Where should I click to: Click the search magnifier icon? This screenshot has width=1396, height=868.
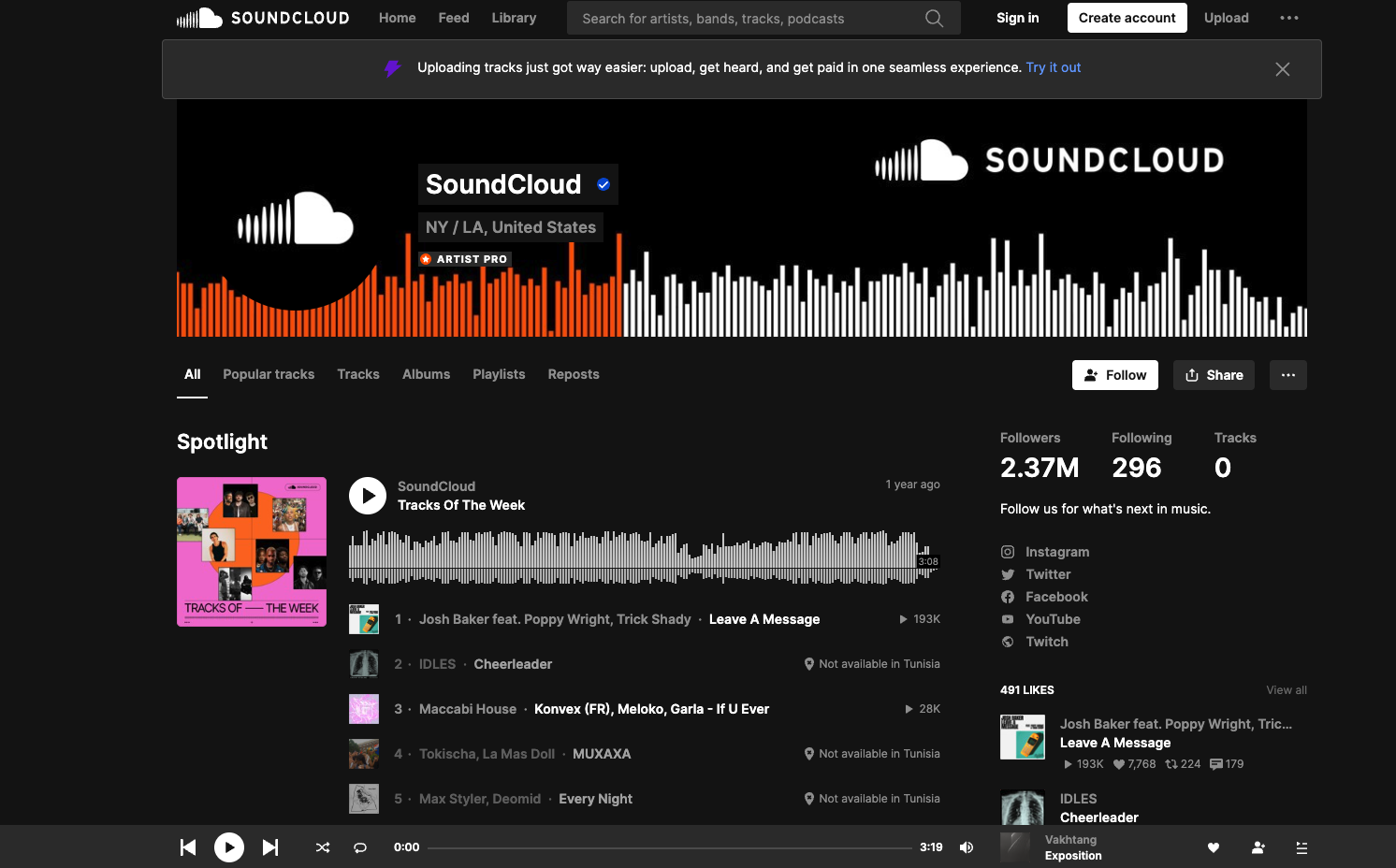tap(933, 19)
